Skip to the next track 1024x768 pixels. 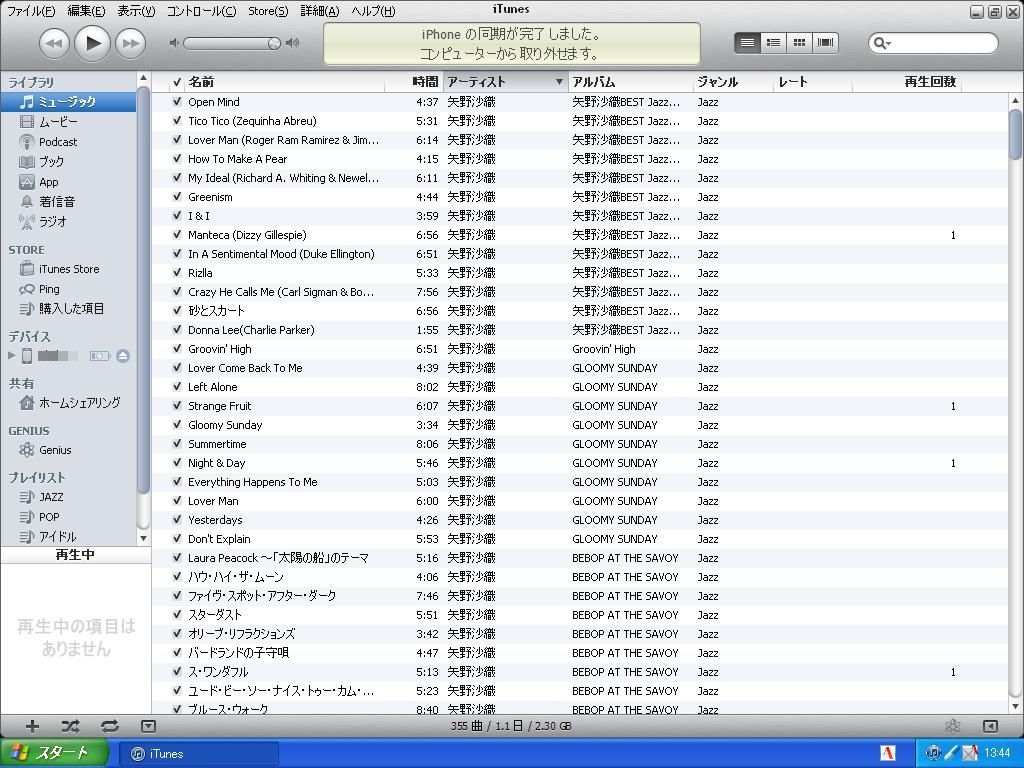point(130,43)
